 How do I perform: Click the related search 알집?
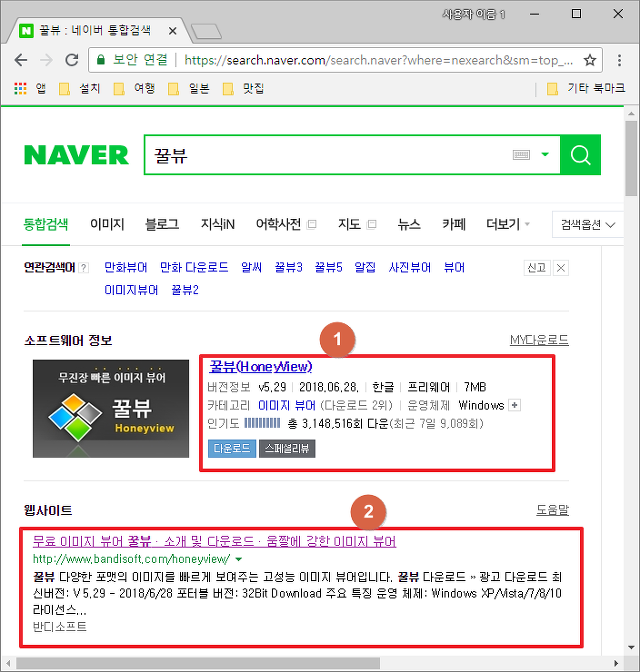coord(365,267)
